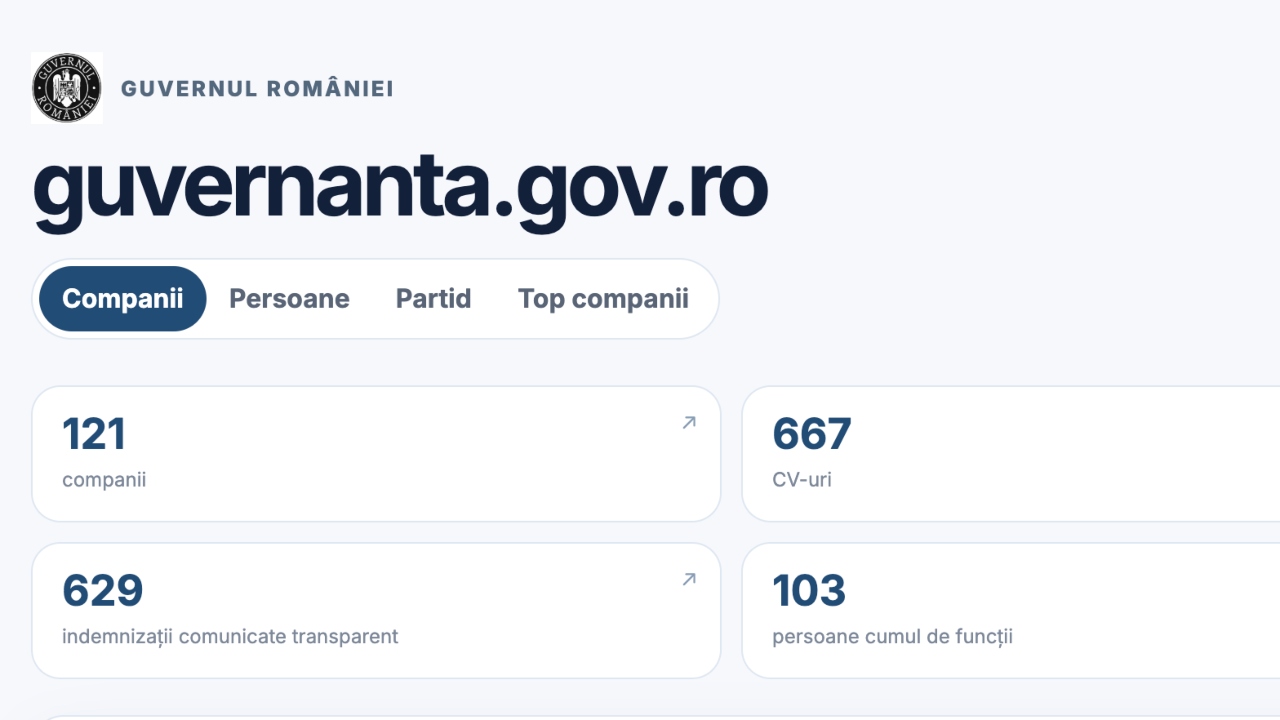Switch to the Persoane tab
The width and height of the screenshot is (1280, 720).
click(289, 299)
